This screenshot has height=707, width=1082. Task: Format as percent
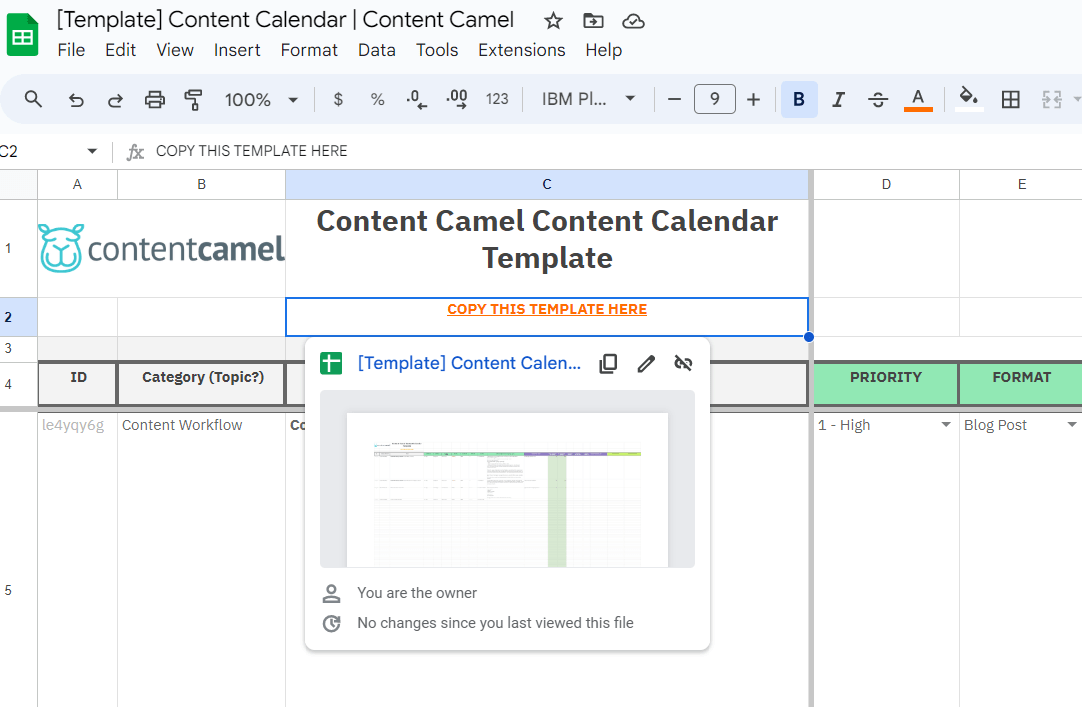[377, 99]
